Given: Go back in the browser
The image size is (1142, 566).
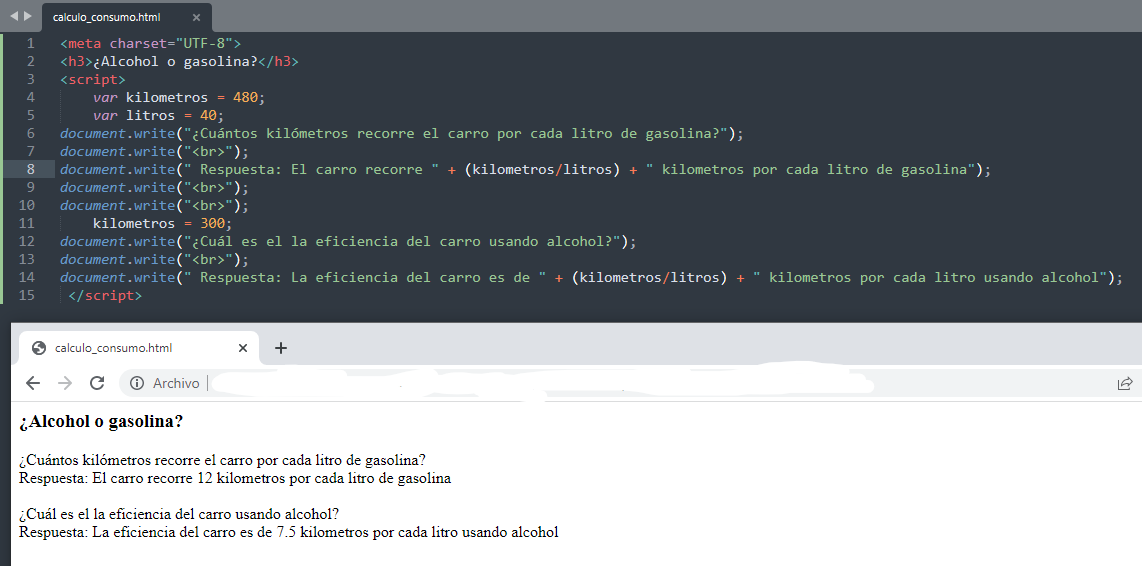Looking at the screenshot, I should tap(33, 383).
